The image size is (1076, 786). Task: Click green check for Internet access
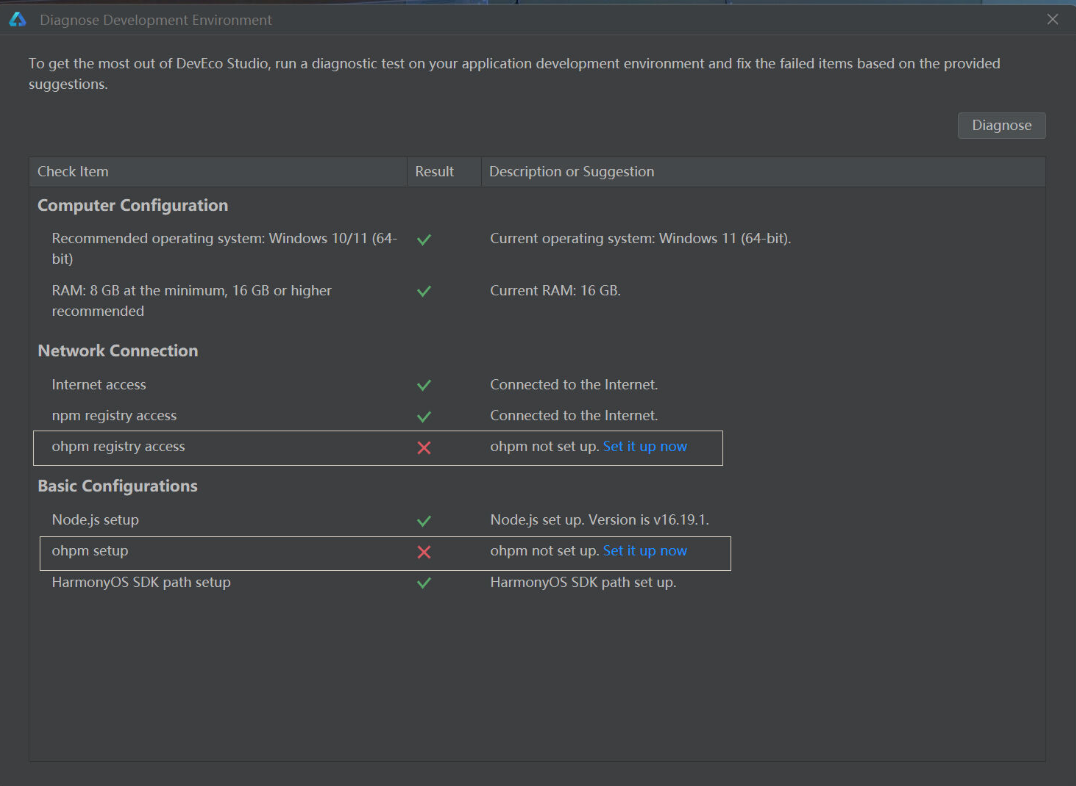pyautogui.click(x=424, y=385)
